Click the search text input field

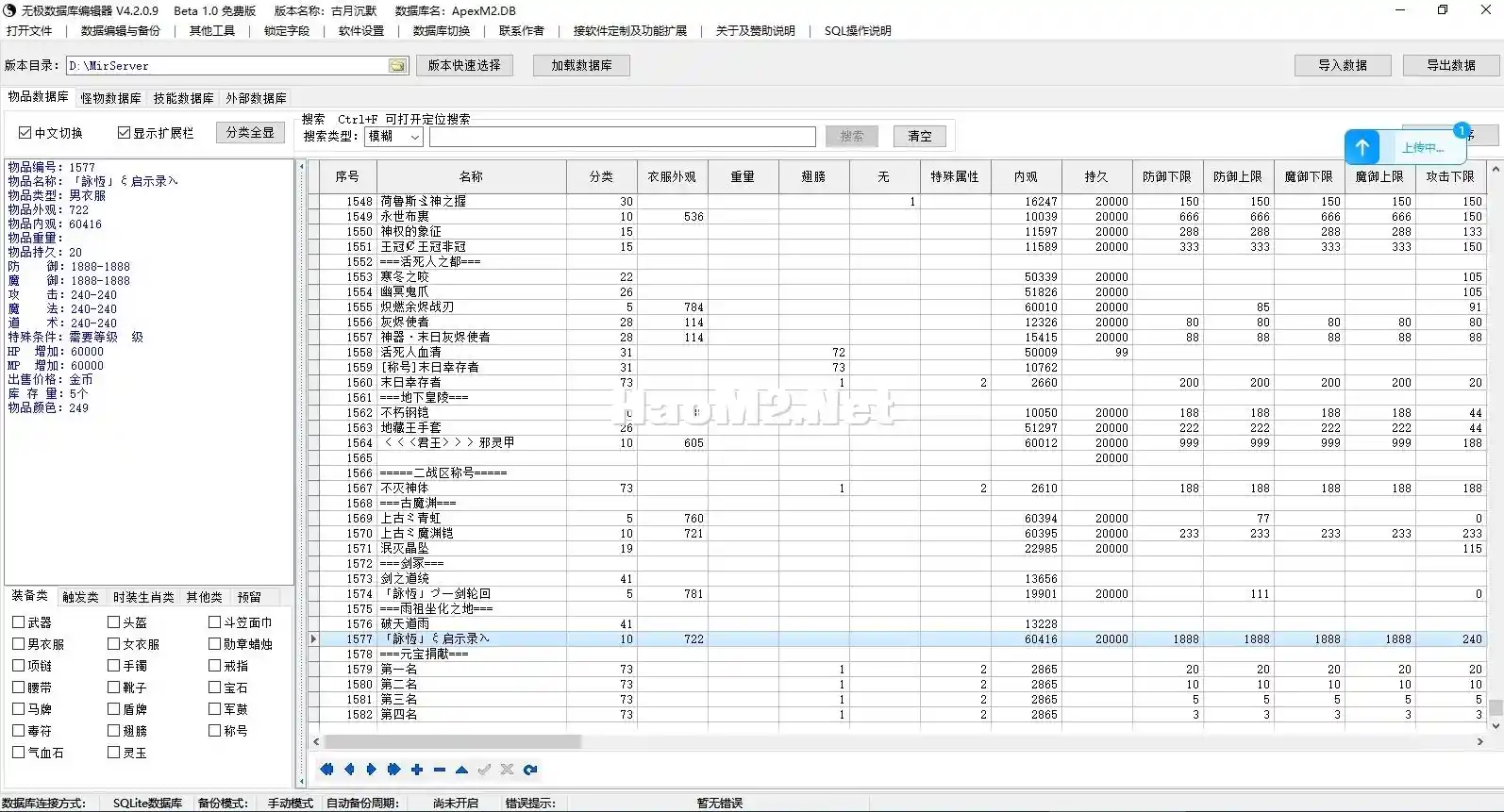[623, 137]
